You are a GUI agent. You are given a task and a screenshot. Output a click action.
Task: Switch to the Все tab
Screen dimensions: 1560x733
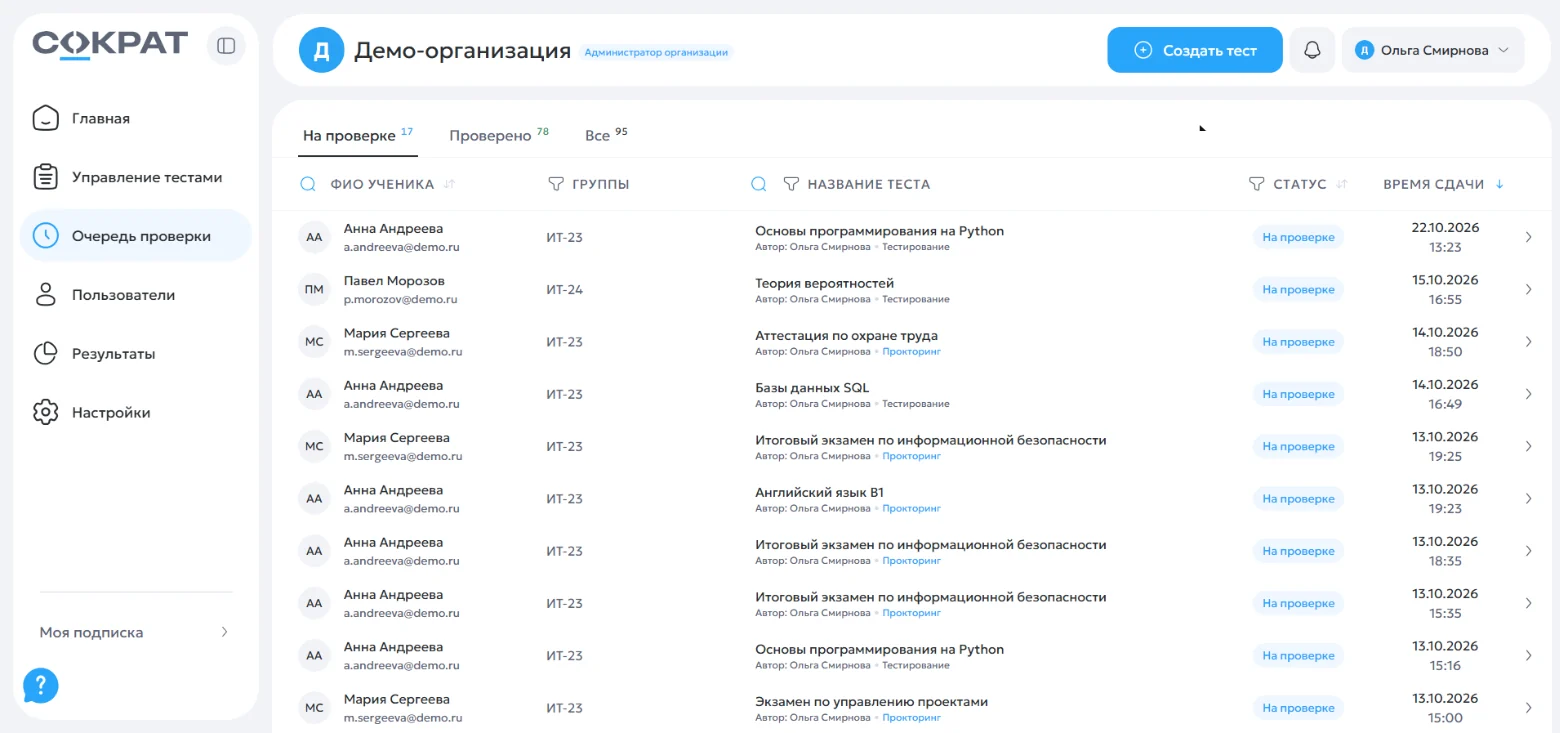(x=606, y=135)
